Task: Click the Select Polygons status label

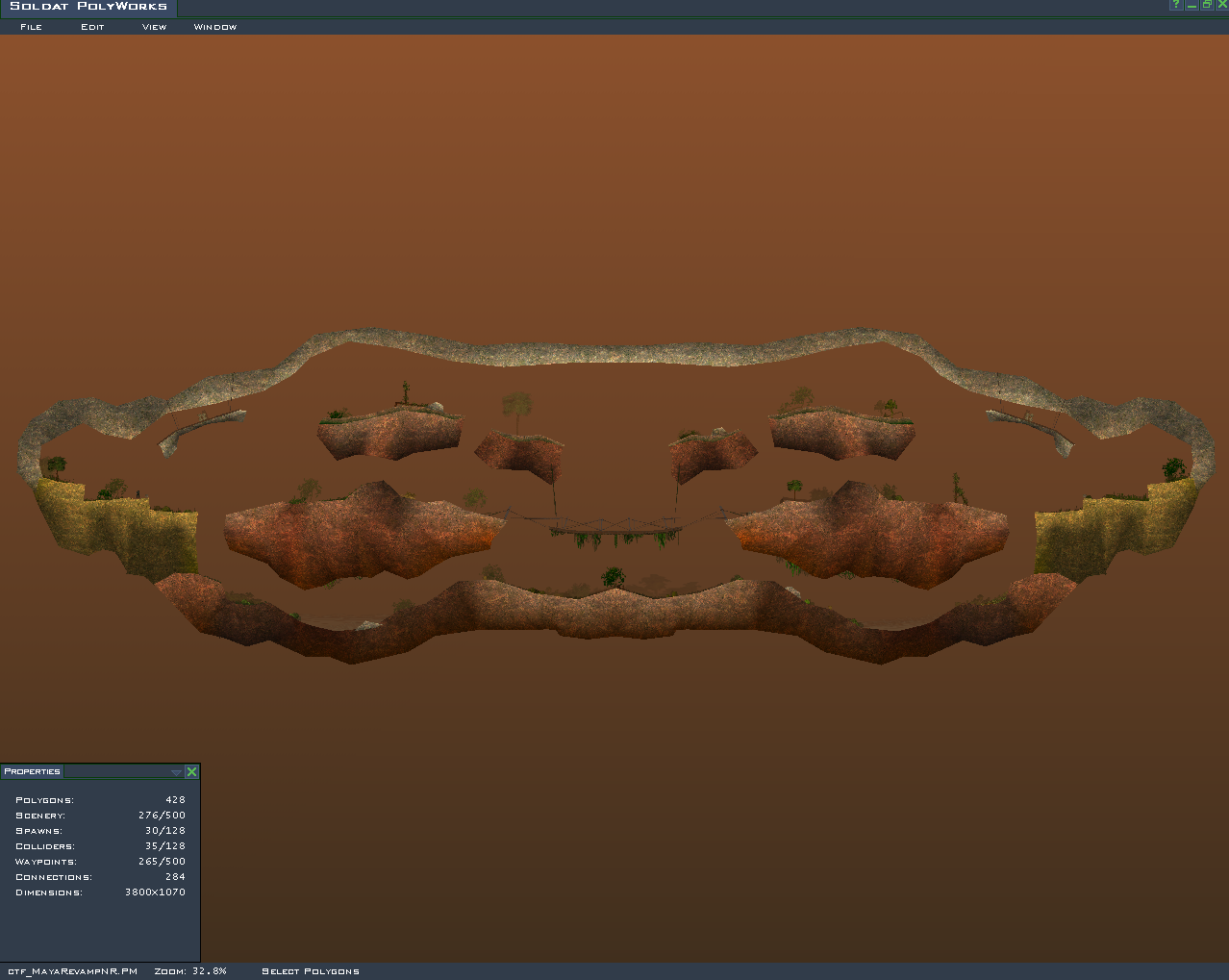Action: (x=311, y=971)
